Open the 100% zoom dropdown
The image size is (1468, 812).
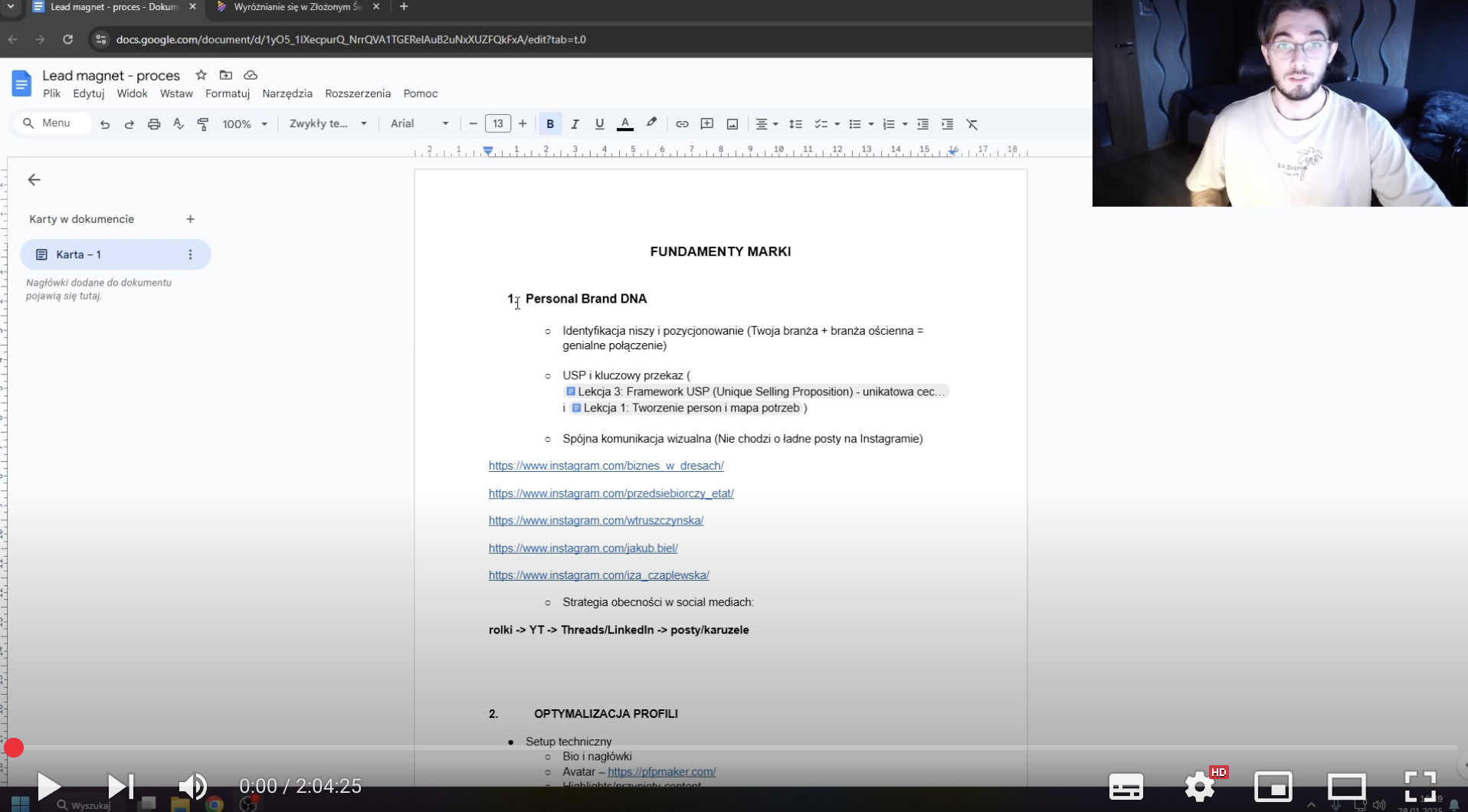coord(244,124)
